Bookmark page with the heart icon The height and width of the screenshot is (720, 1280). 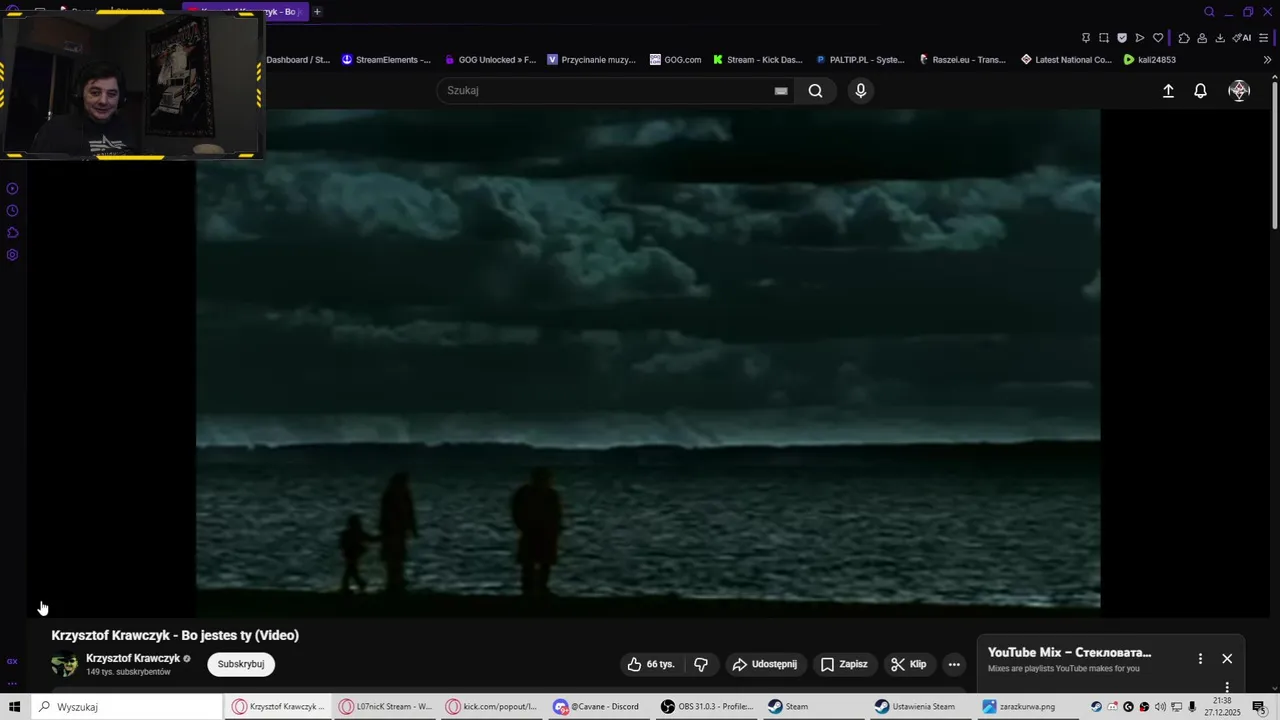1158,38
